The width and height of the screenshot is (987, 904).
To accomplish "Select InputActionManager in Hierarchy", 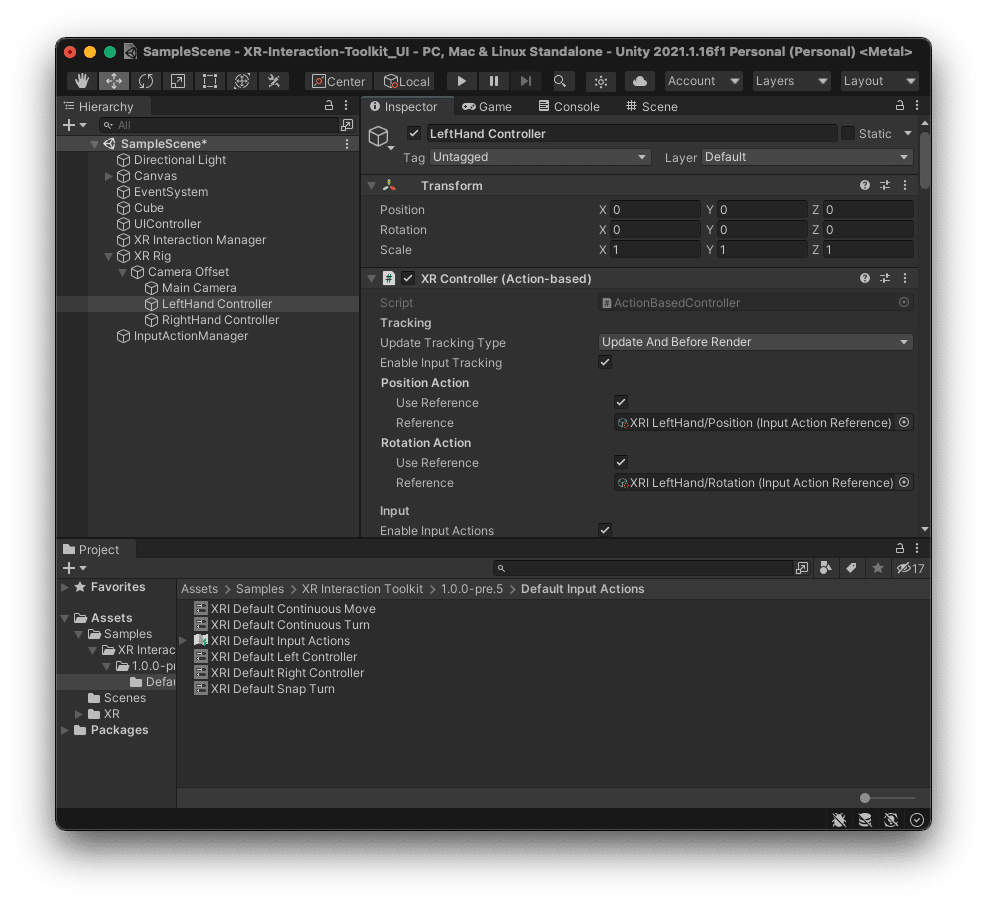I will tap(190, 336).
